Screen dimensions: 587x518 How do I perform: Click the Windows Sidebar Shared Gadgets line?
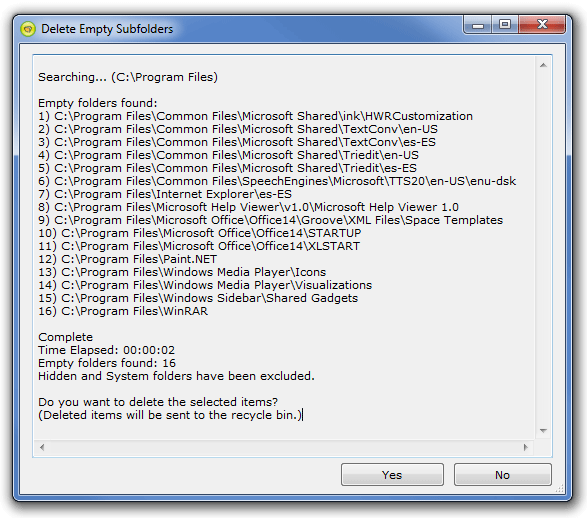pos(198,298)
